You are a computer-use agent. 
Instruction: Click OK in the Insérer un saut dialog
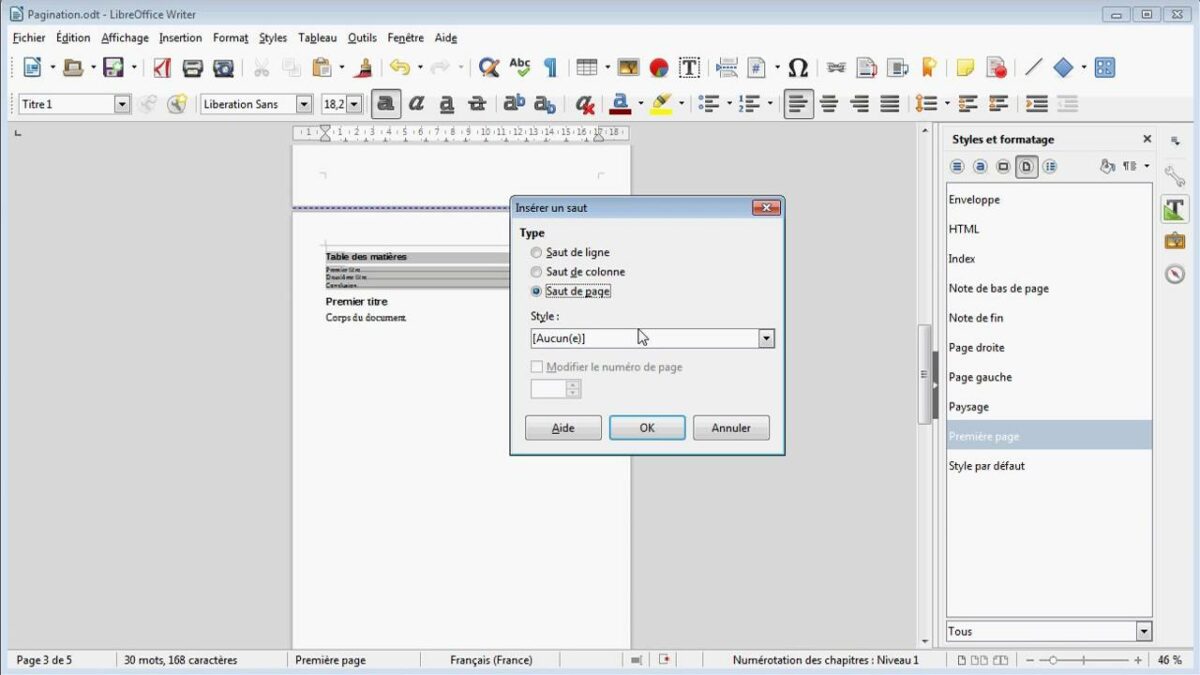(x=647, y=428)
